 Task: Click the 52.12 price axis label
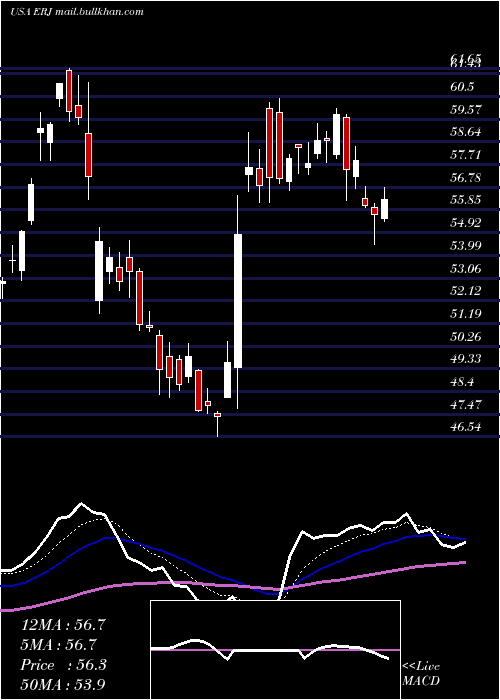point(466,291)
